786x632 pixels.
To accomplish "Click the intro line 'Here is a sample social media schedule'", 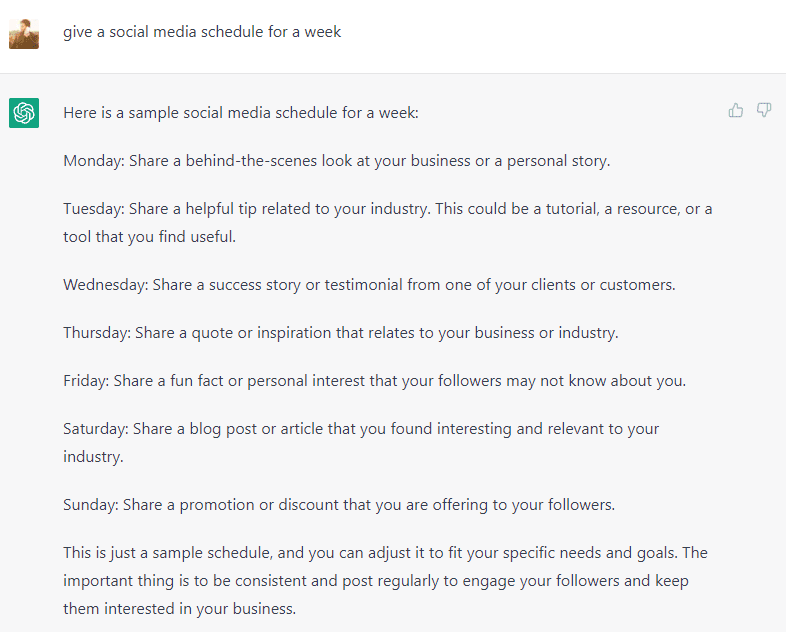I will 240,113.
